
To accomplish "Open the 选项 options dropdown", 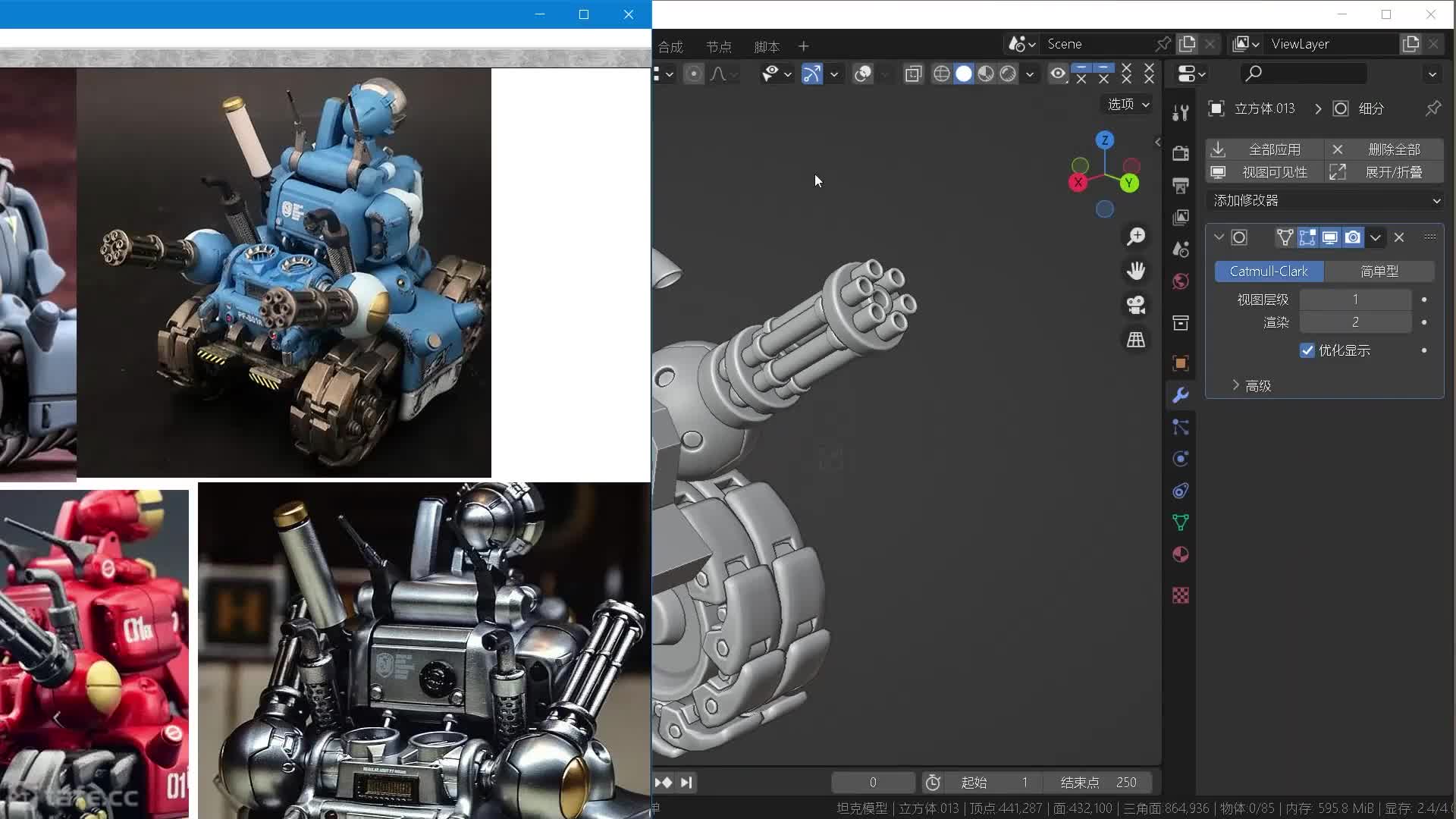I will (1128, 104).
